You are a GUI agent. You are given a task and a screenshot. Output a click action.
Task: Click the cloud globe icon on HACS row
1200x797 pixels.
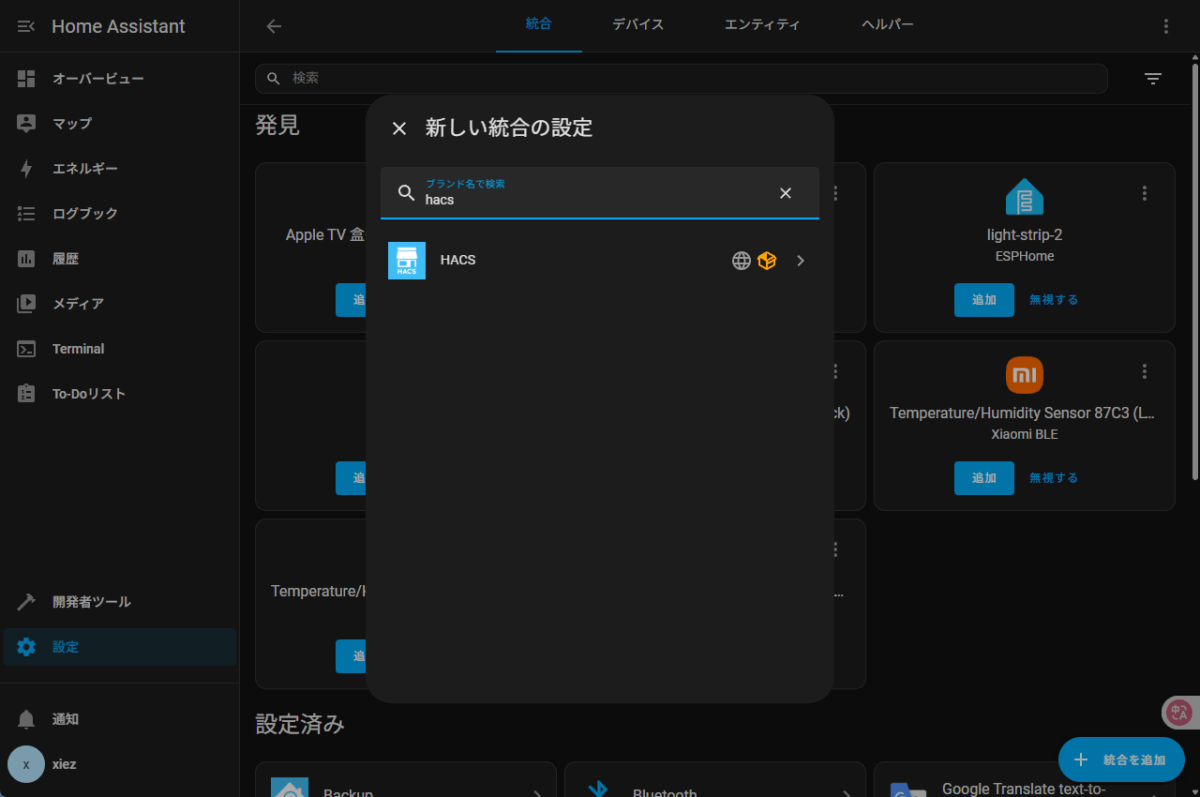[x=741, y=261]
